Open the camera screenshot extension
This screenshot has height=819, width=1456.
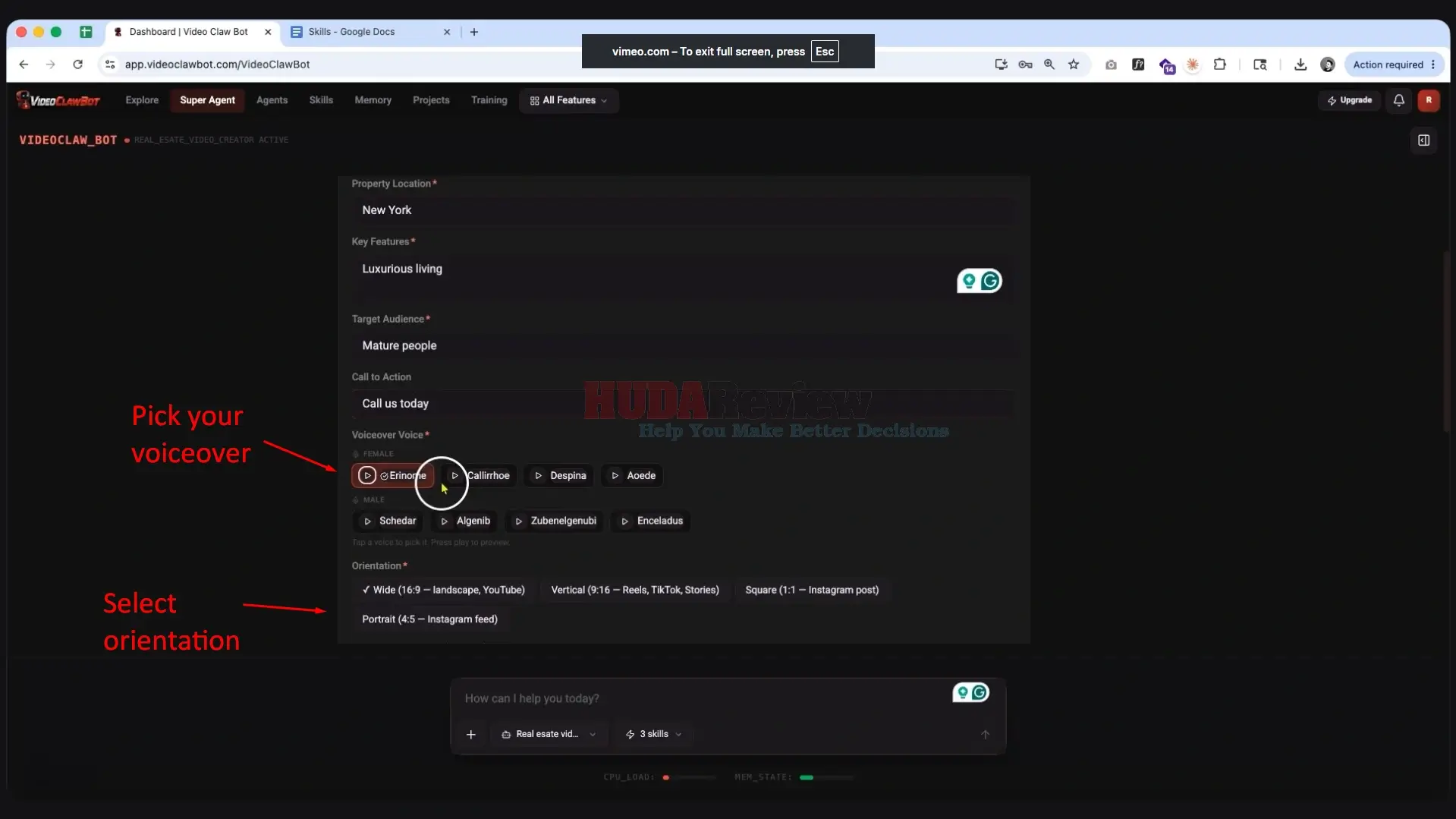click(1111, 65)
